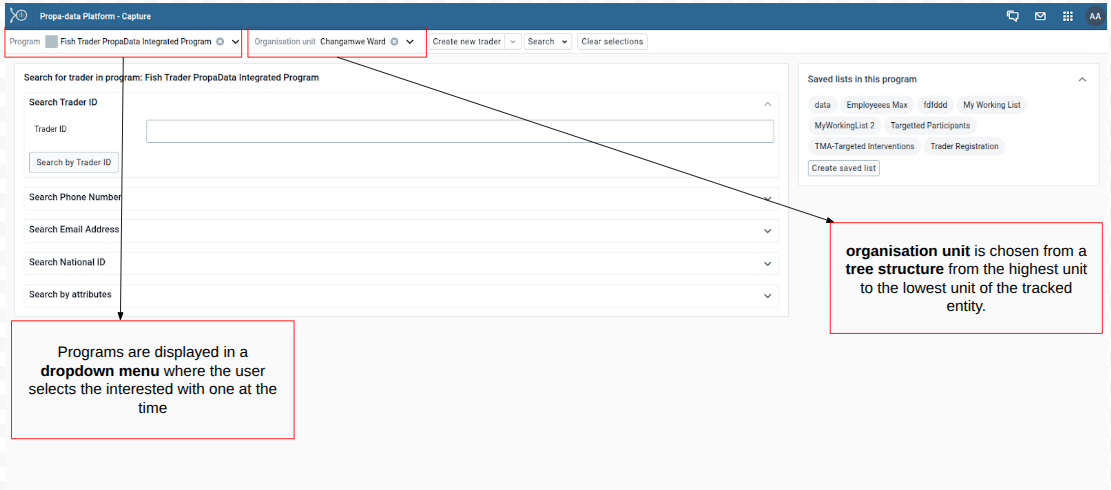Click the Create saved list button

(844, 168)
